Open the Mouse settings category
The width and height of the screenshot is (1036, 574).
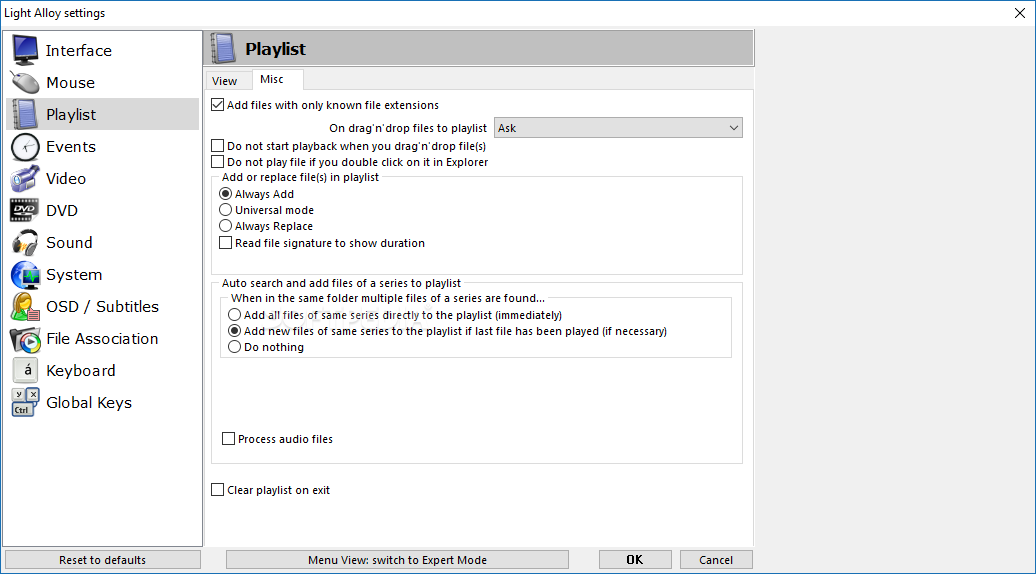[x=71, y=83]
